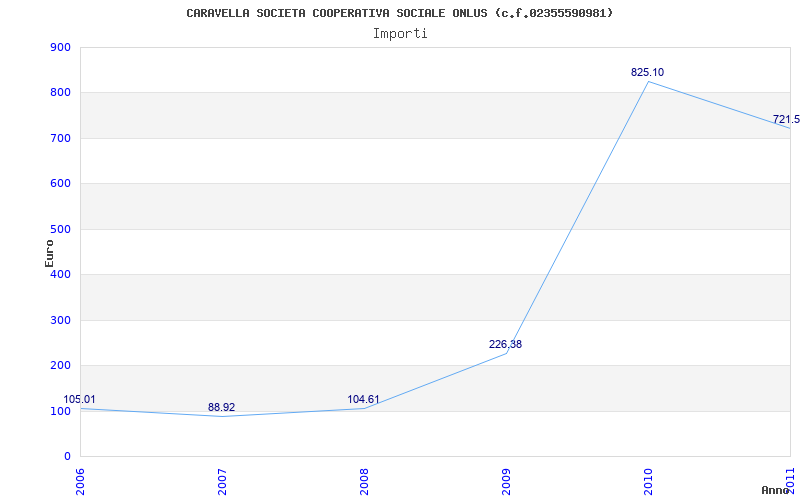This screenshot has height=500, width=800.
Task: Click the 2008 x-axis label
Action: click(x=364, y=482)
